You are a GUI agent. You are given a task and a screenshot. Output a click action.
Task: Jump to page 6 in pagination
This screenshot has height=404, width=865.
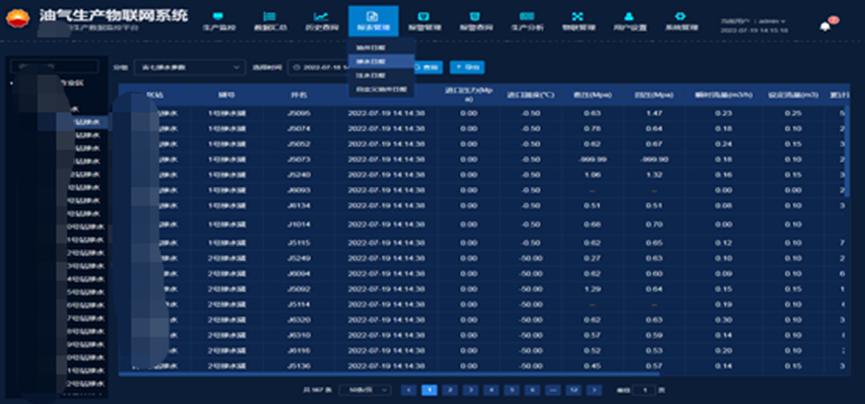point(532,390)
